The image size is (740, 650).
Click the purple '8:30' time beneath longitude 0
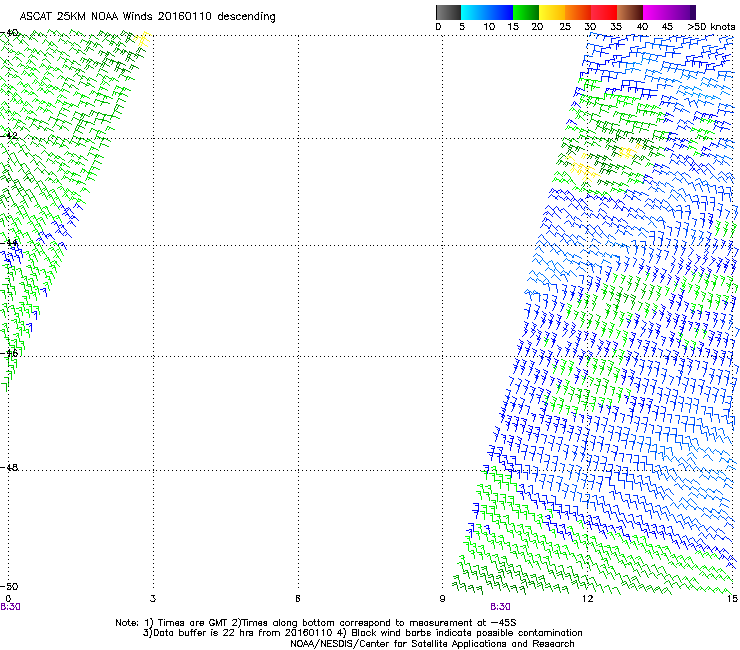click(10, 607)
